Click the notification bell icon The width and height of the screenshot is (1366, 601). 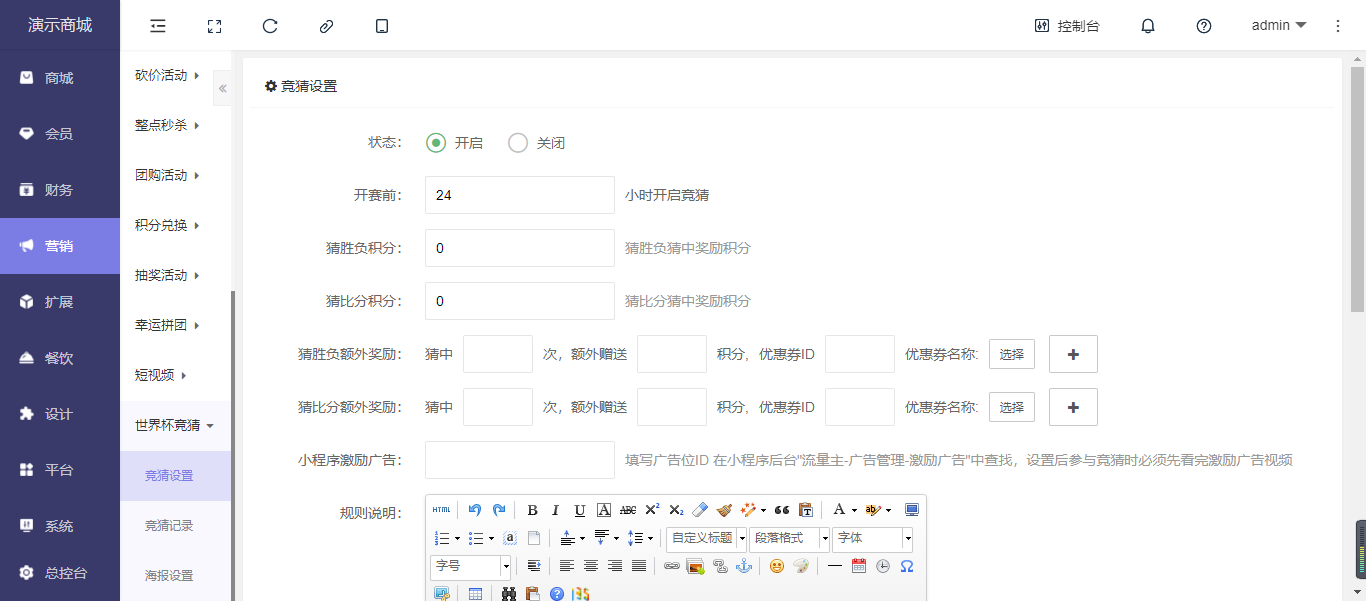pyautogui.click(x=1148, y=26)
